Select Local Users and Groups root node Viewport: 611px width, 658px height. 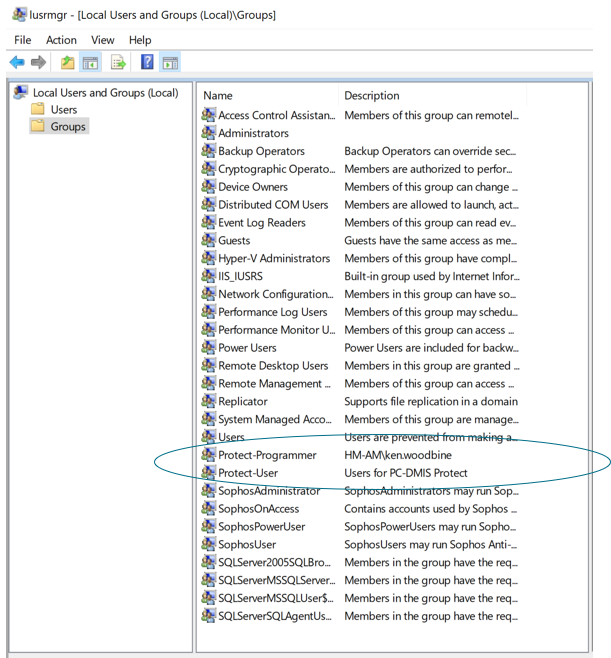[105, 93]
